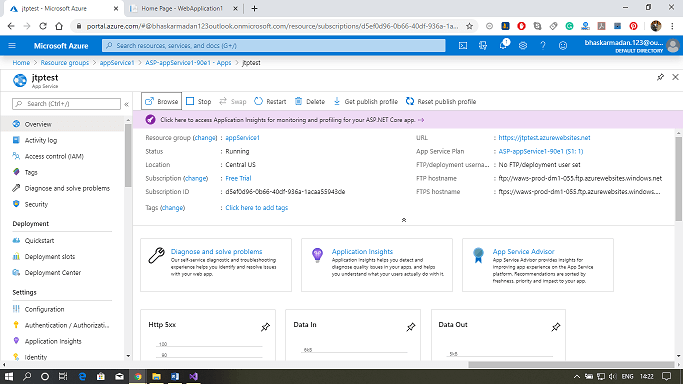
Task: Click the account avatar in the Azure header
Action: tap(673, 45)
